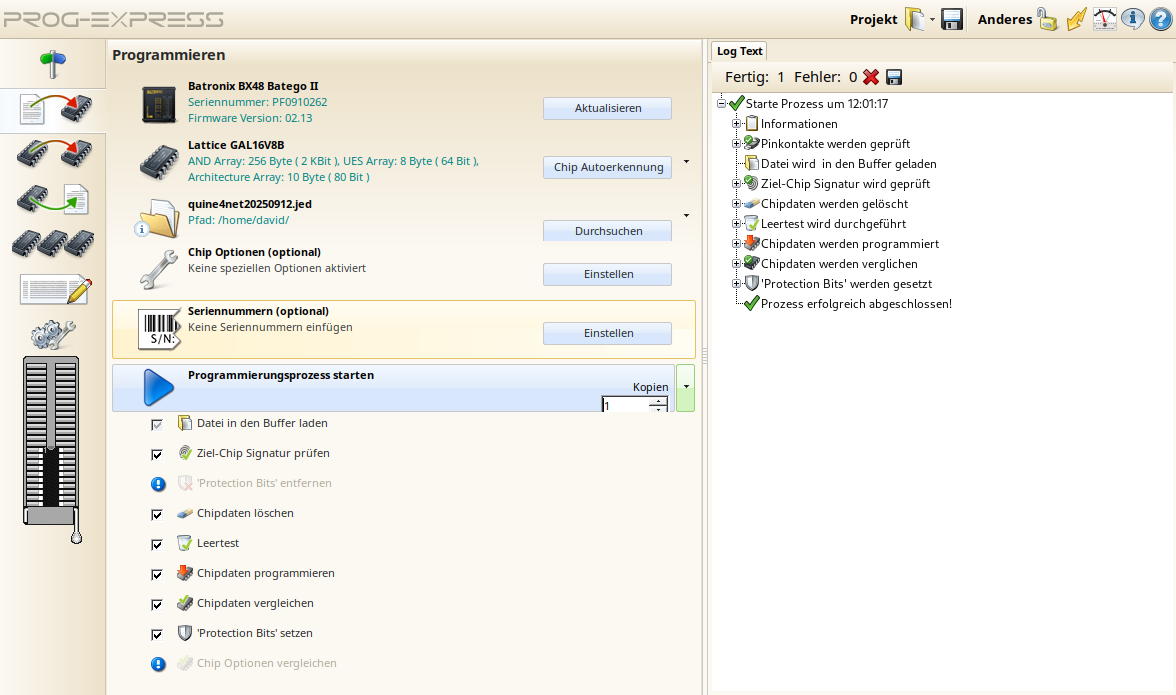Click the blue play icon to start programming
The width and height of the screenshot is (1176, 695).
(158, 387)
